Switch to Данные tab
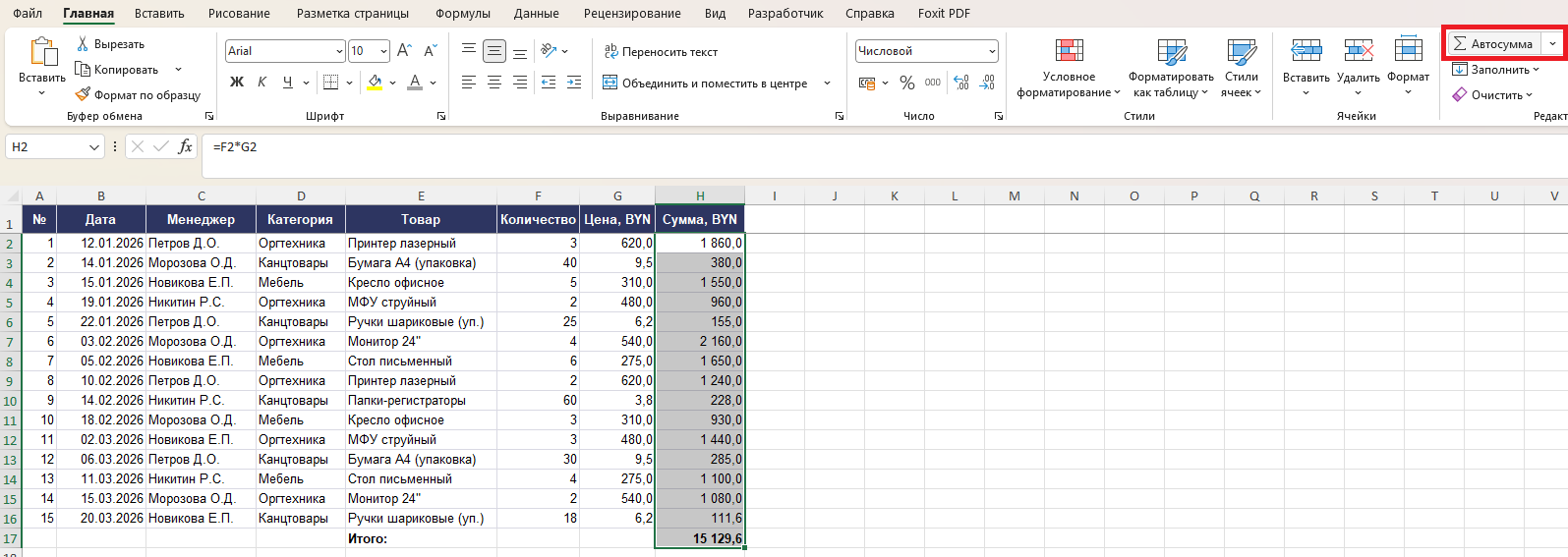Image resolution: width=1568 pixels, height=557 pixels. tap(536, 13)
